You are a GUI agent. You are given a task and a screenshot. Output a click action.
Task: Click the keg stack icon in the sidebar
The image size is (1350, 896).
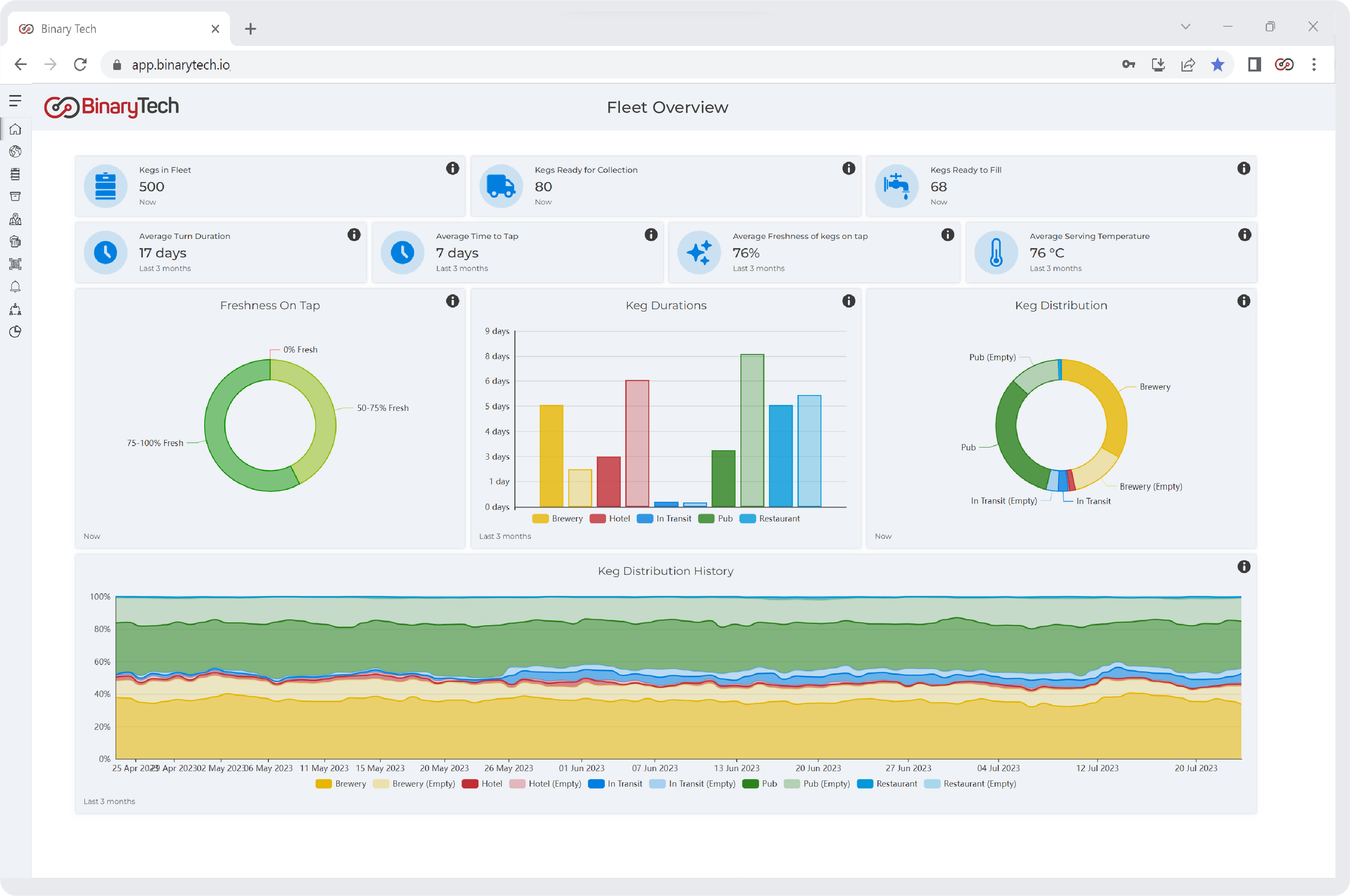tap(15, 174)
